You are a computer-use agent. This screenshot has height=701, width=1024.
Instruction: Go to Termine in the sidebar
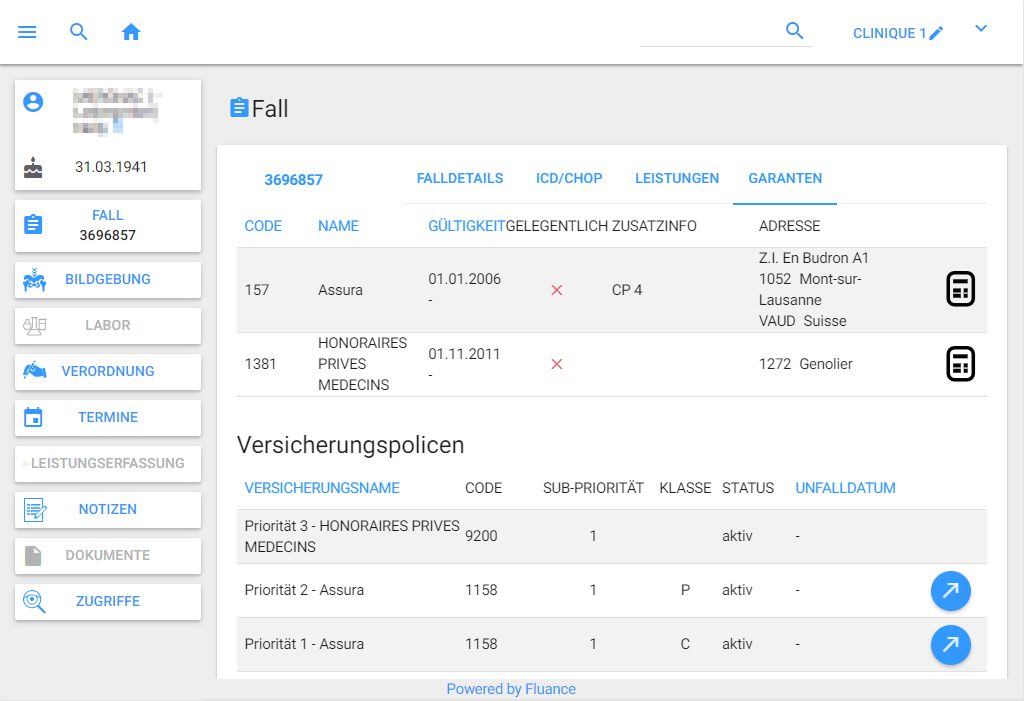click(x=107, y=417)
